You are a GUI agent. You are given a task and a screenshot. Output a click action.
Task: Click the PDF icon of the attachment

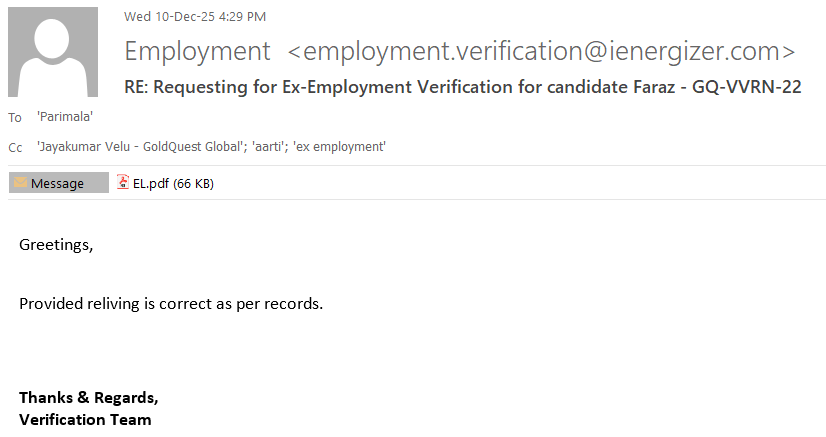pos(123,183)
